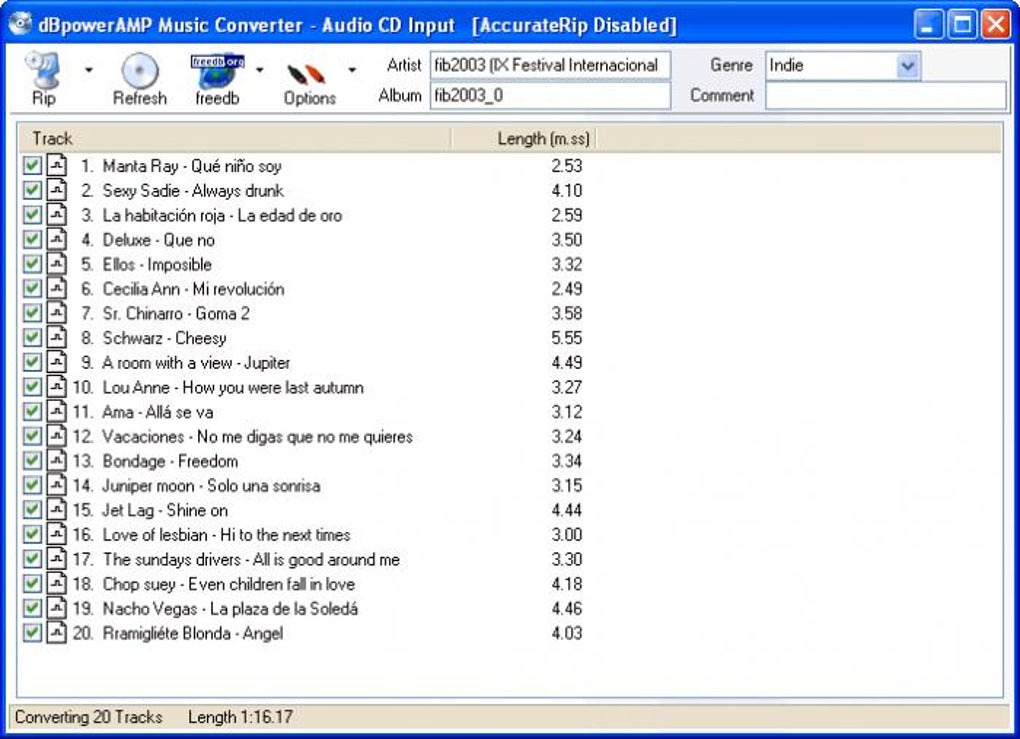Click audio file icon for track 19 Nacho Vegas
Viewport: 1020px width, 739px height.
(x=57, y=608)
